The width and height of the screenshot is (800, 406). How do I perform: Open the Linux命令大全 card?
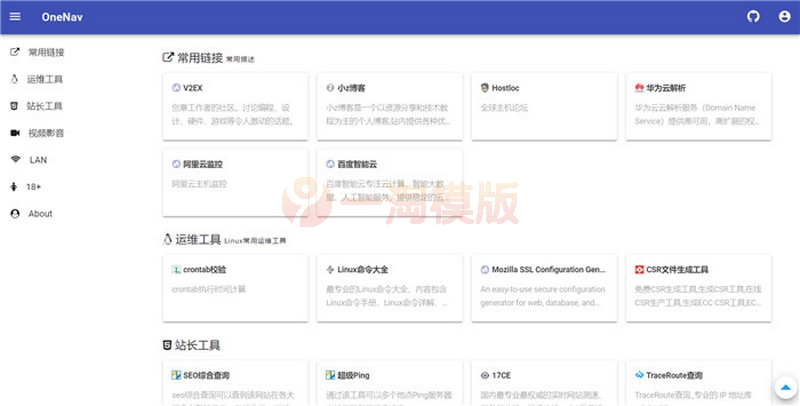[x=390, y=288]
